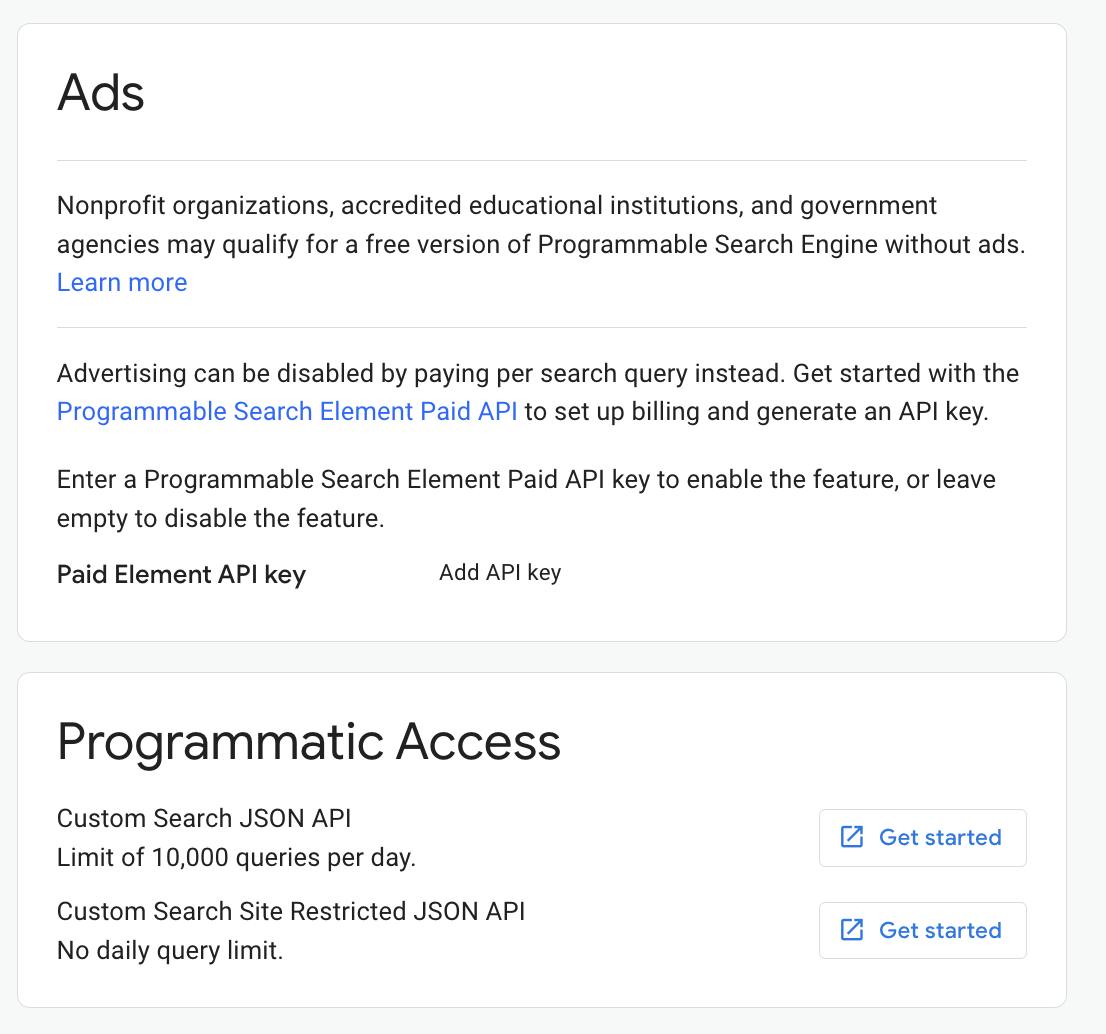Viewport: 1106px width, 1034px height.
Task: Click the Paid Element API key label
Action: pyautogui.click(x=181, y=575)
